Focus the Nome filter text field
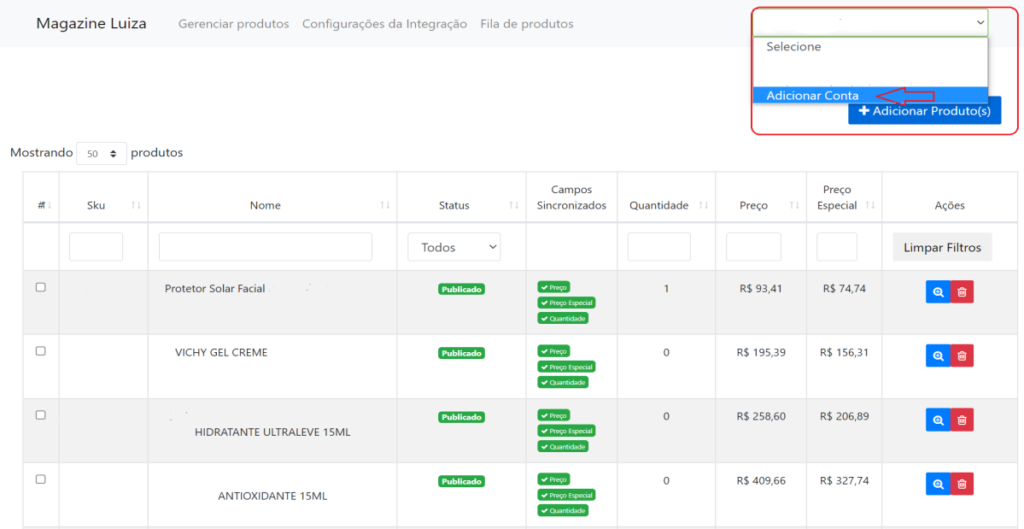This screenshot has width=1024, height=529. (x=265, y=247)
